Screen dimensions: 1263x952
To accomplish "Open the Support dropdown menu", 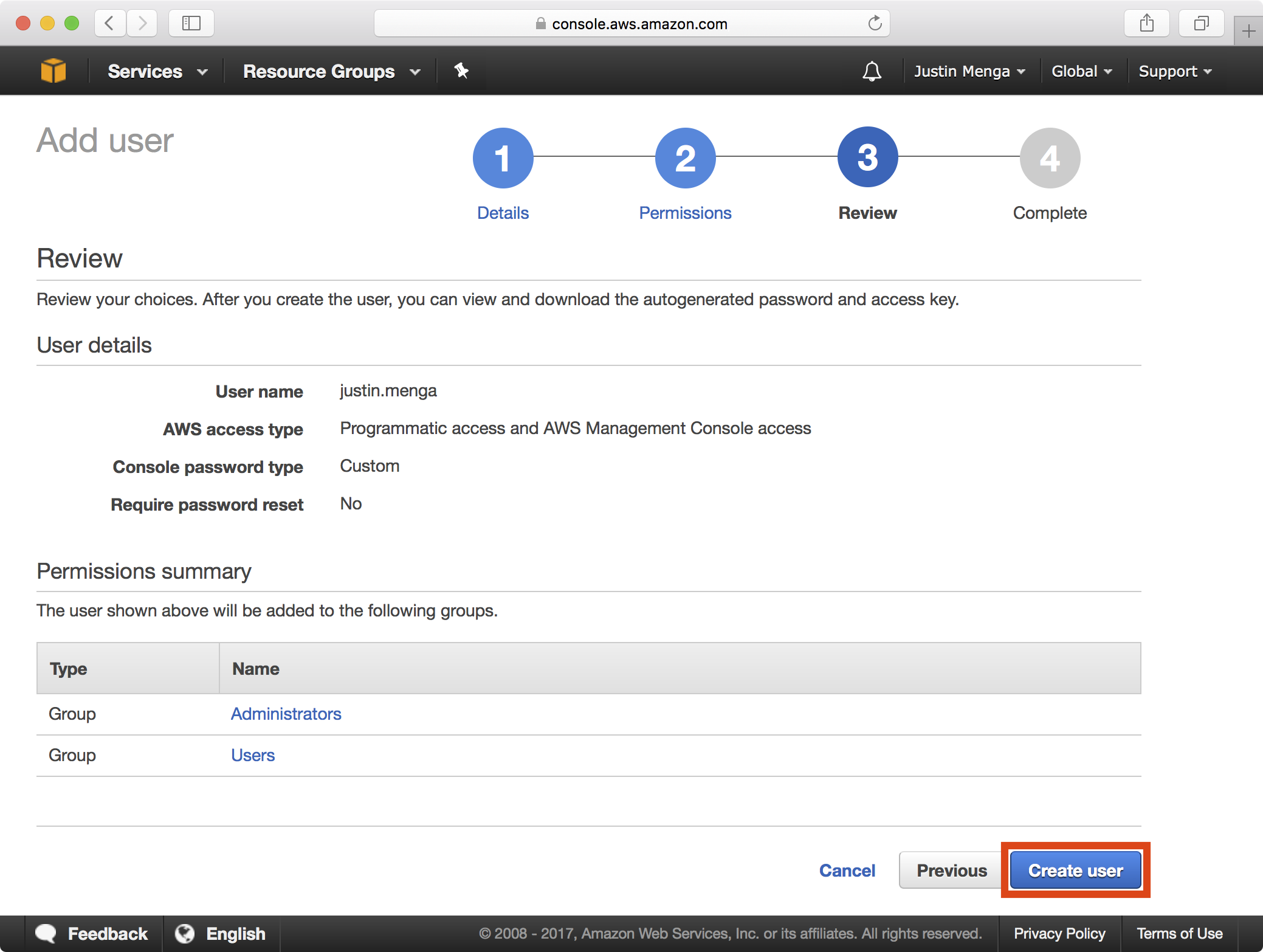I will coord(1175,71).
